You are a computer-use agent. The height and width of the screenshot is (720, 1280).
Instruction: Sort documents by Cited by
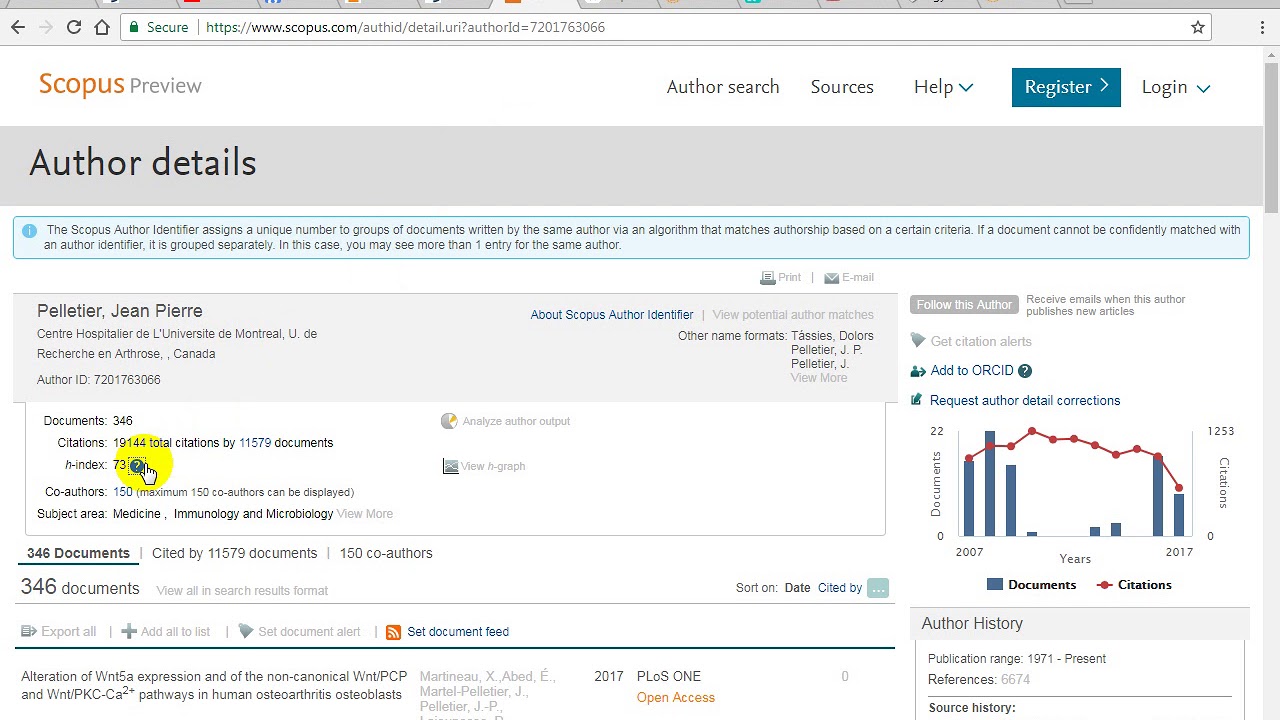click(839, 588)
